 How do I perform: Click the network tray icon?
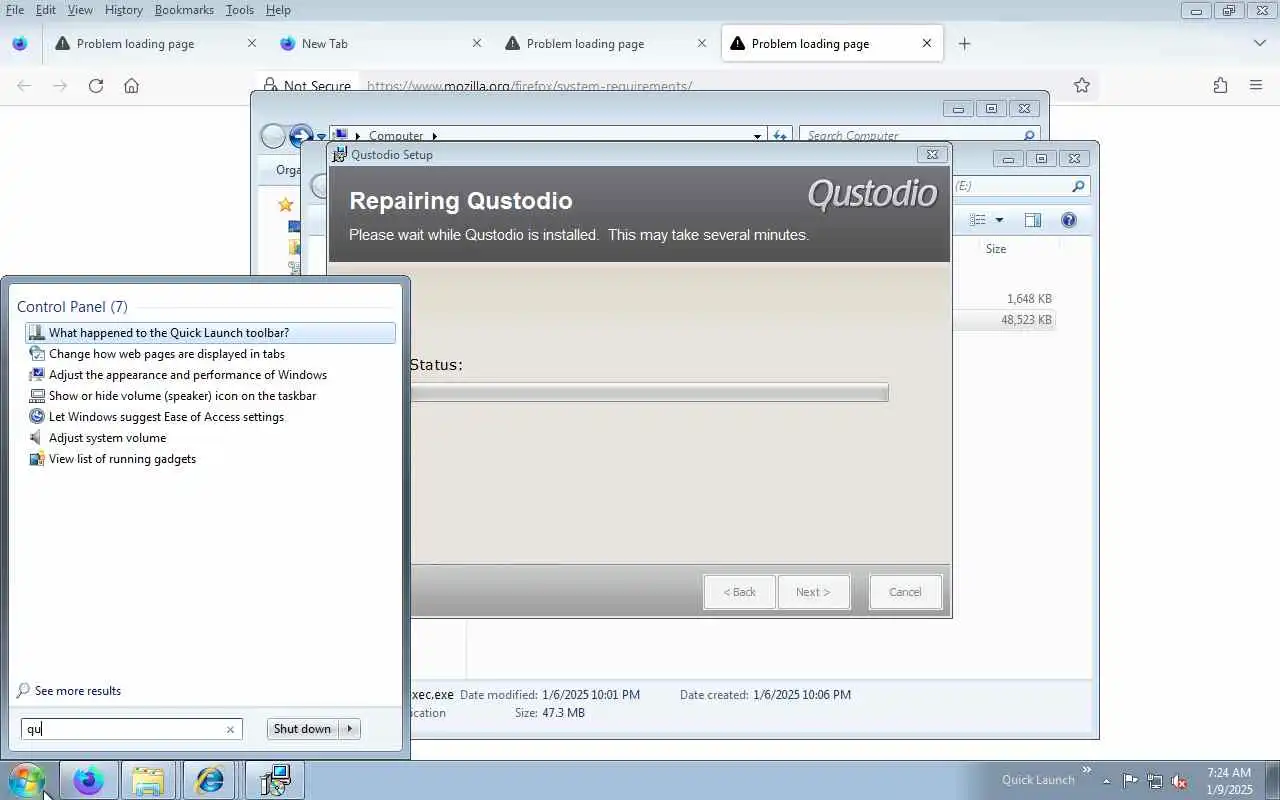pyautogui.click(x=1155, y=781)
